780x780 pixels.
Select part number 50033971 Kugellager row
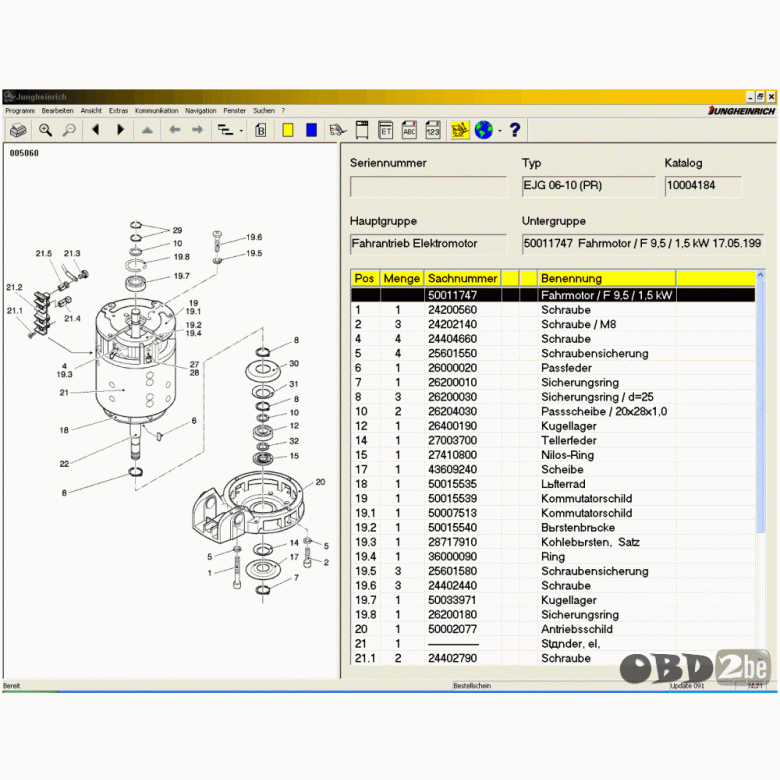pyautogui.click(x=553, y=600)
